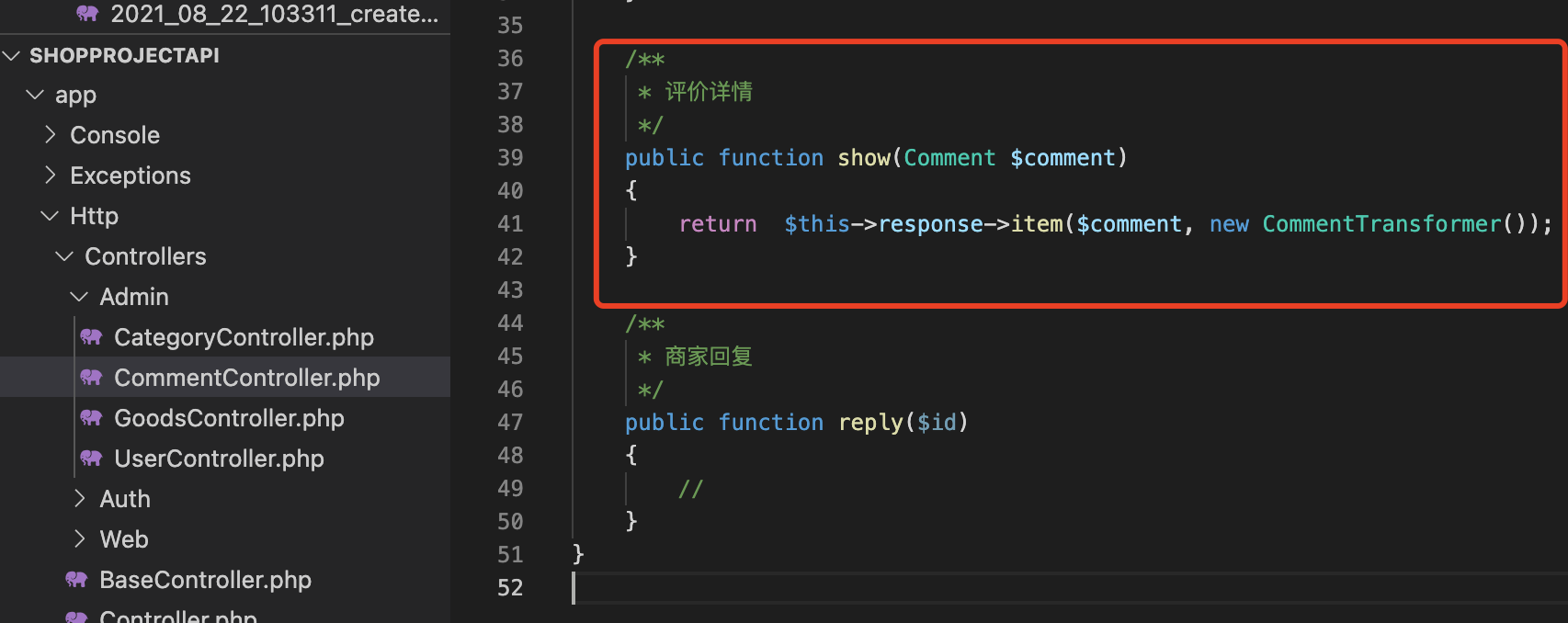This screenshot has height=623, width=1568.
Task: Click the PHP icon beside the 2021_08_22 migration file
Action: 87,13
